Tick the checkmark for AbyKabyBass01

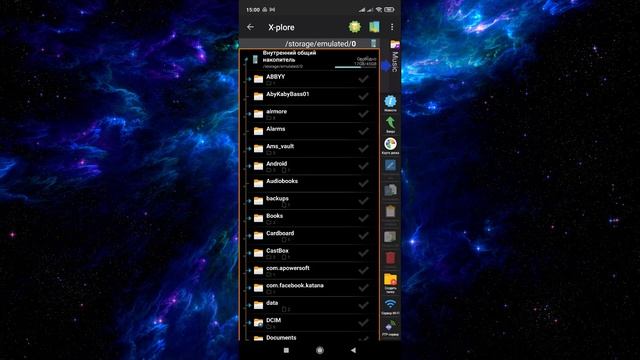[x=363, y=96]
